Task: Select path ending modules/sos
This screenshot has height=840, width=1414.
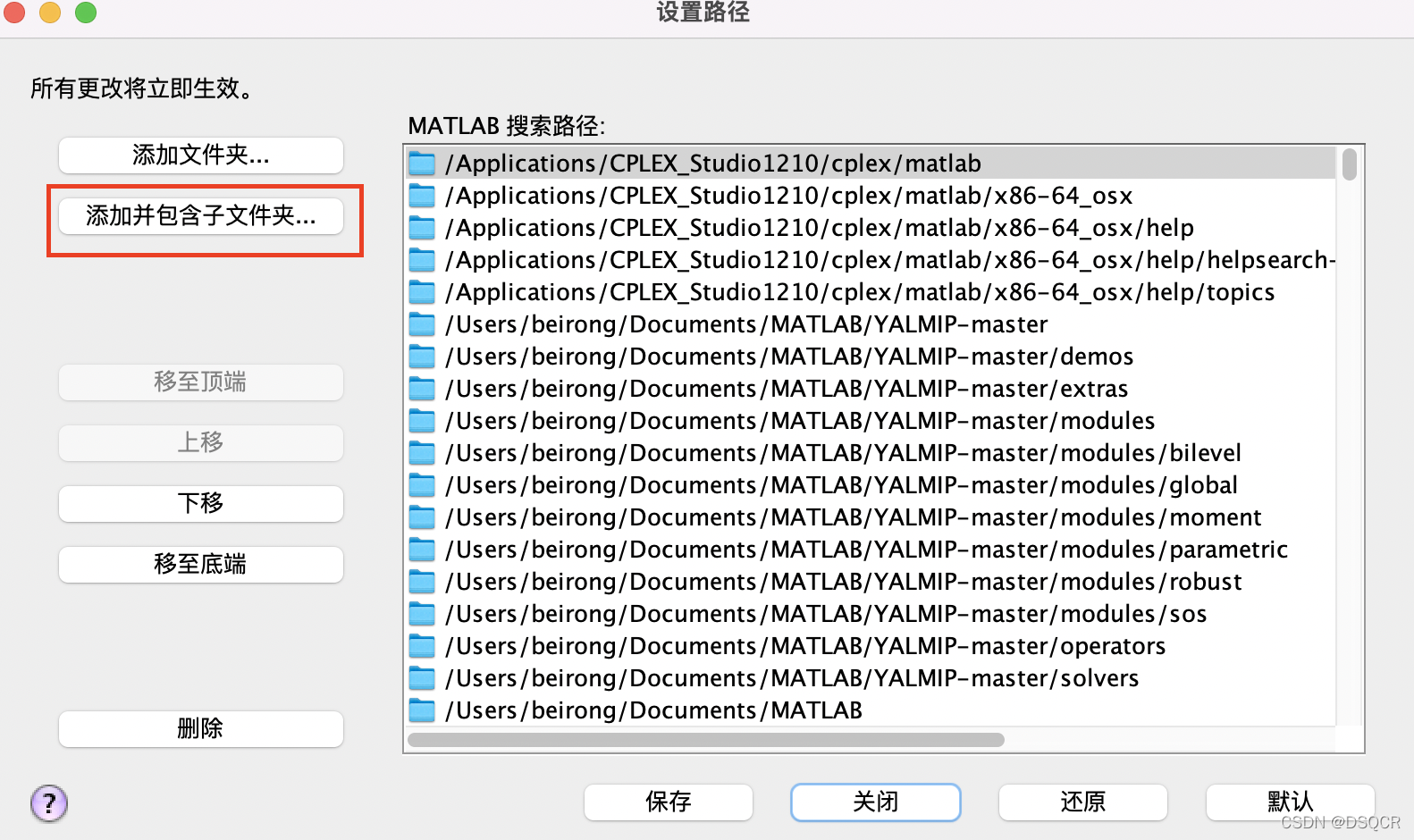Action: pyautogui.click(x=871, y=614)
